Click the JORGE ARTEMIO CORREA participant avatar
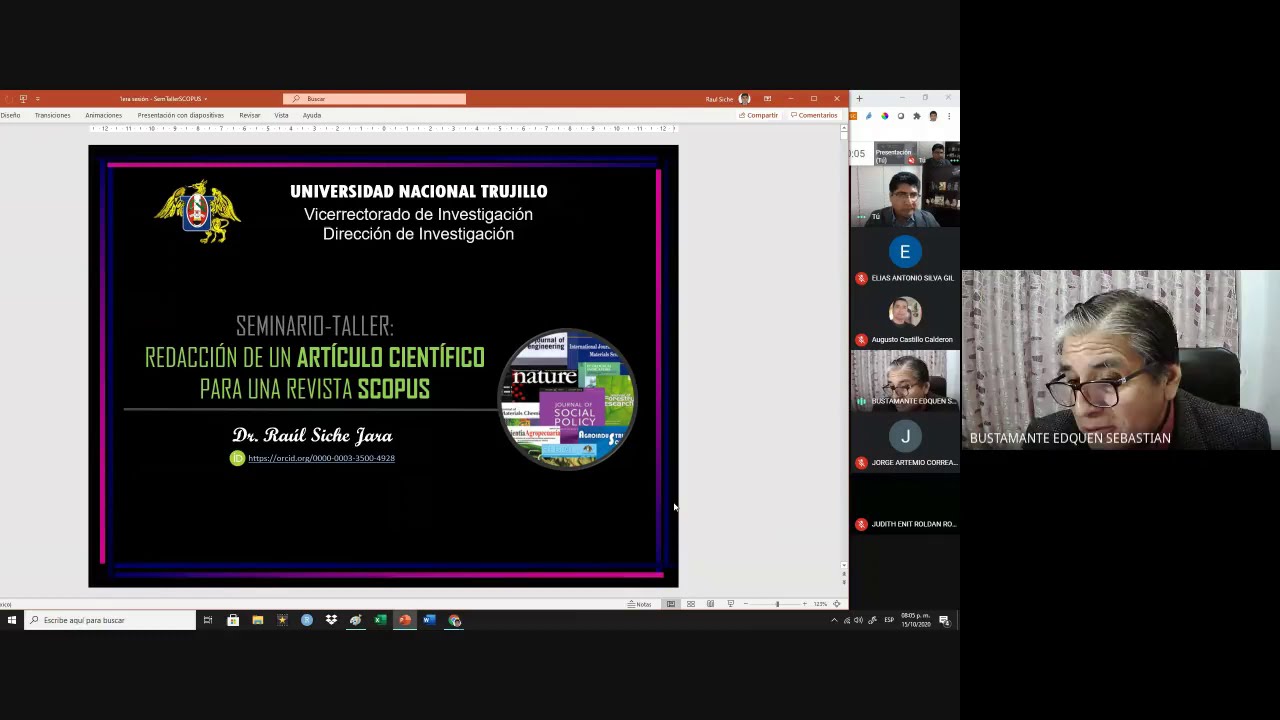Image resolution: width=1280 pixels, height=720 pixels. (x=905, y=436)
